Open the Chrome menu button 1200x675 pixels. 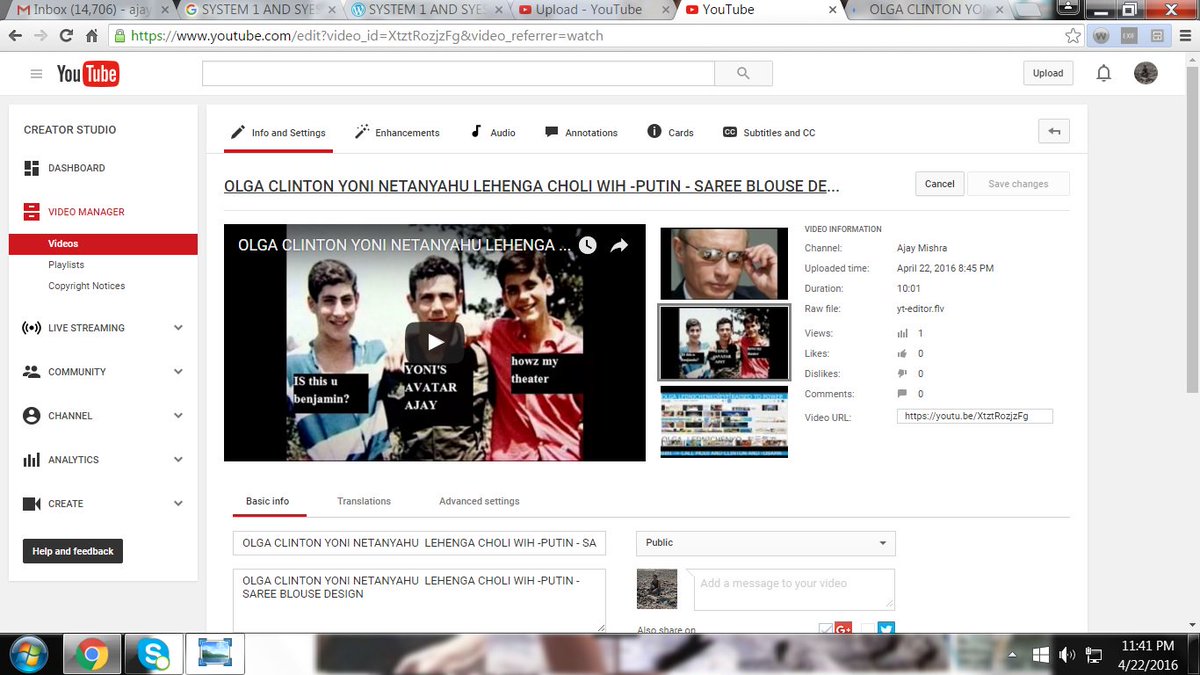point(1184,35)
